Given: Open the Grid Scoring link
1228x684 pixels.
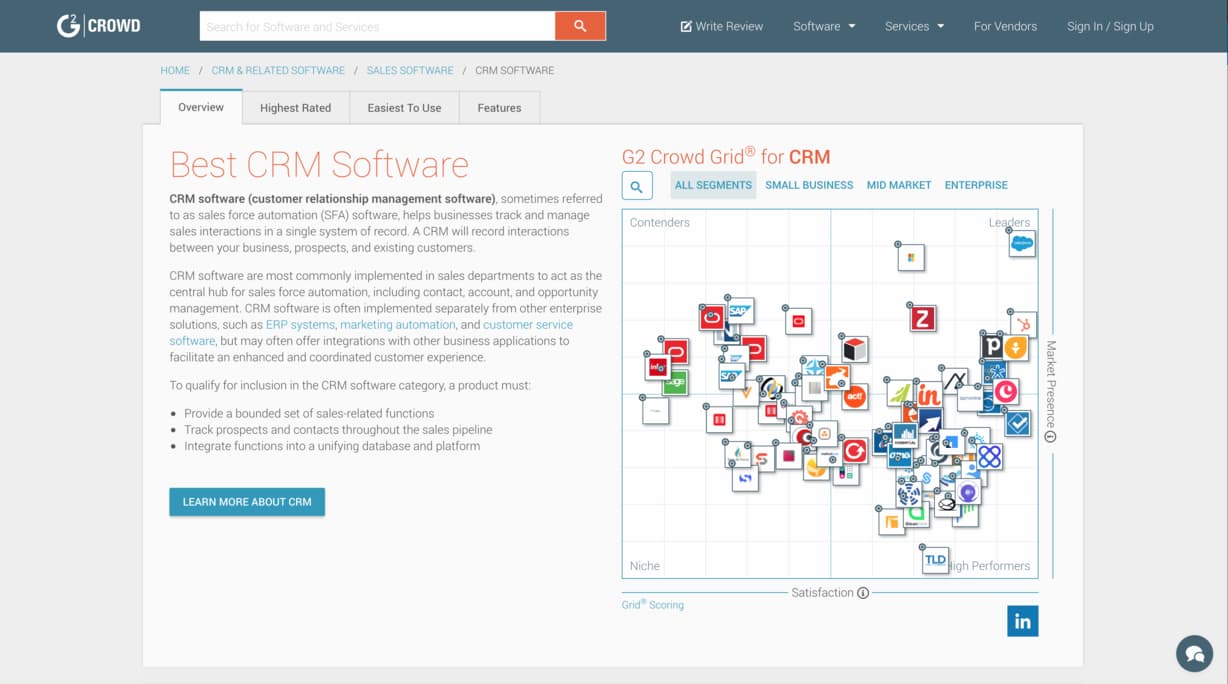Looking at the screenshot, I should point(653,605).
